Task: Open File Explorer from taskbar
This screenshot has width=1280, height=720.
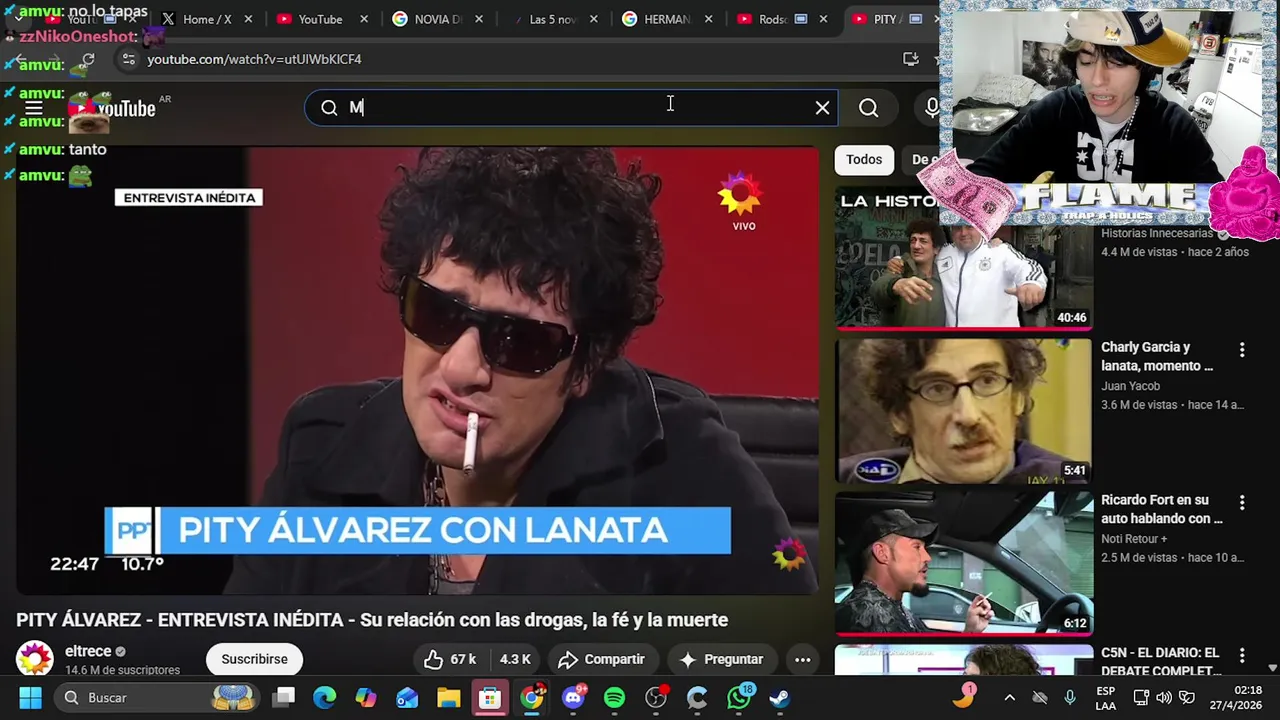Action: (448, 697)
